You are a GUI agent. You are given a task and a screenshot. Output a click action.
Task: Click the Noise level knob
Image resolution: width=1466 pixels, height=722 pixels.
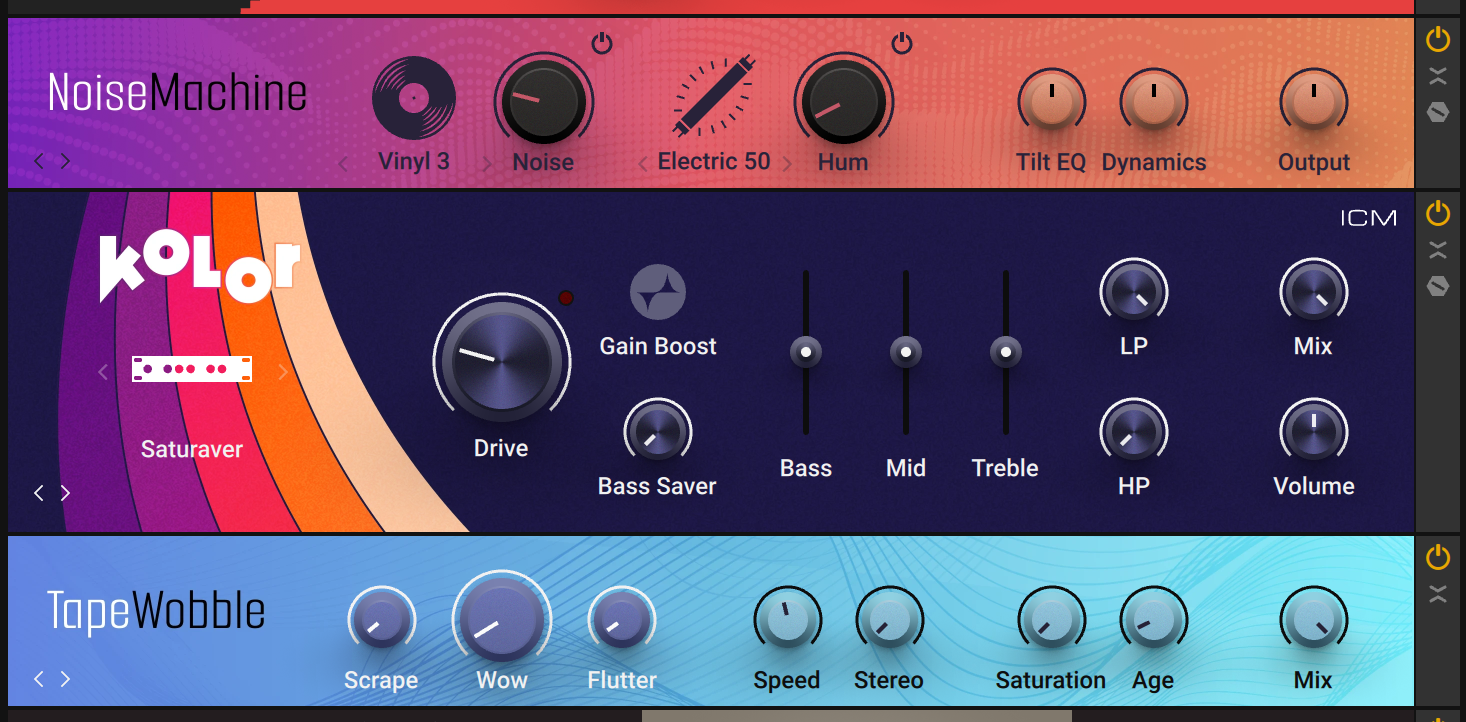coord(543,101)
